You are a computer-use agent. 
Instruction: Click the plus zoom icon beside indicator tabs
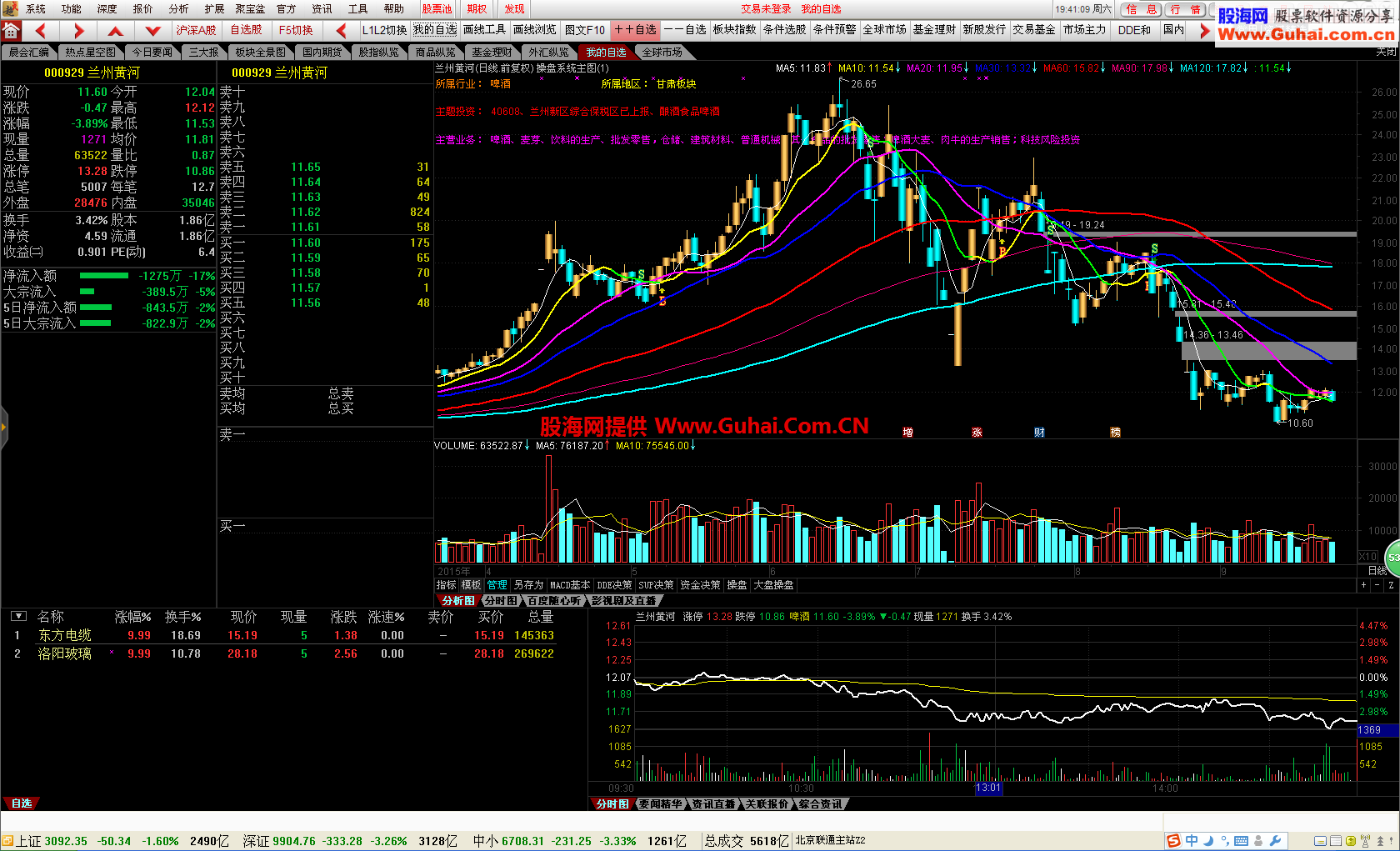(x=1364, y=585)
